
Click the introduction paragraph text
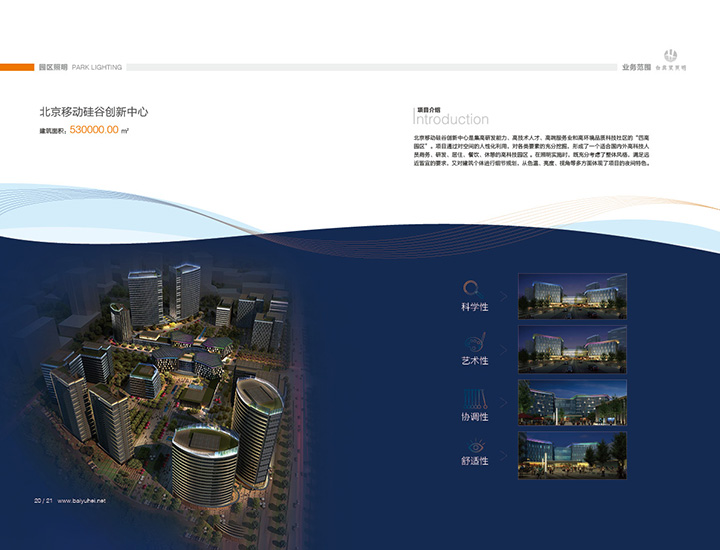click(x=531, y=150)
